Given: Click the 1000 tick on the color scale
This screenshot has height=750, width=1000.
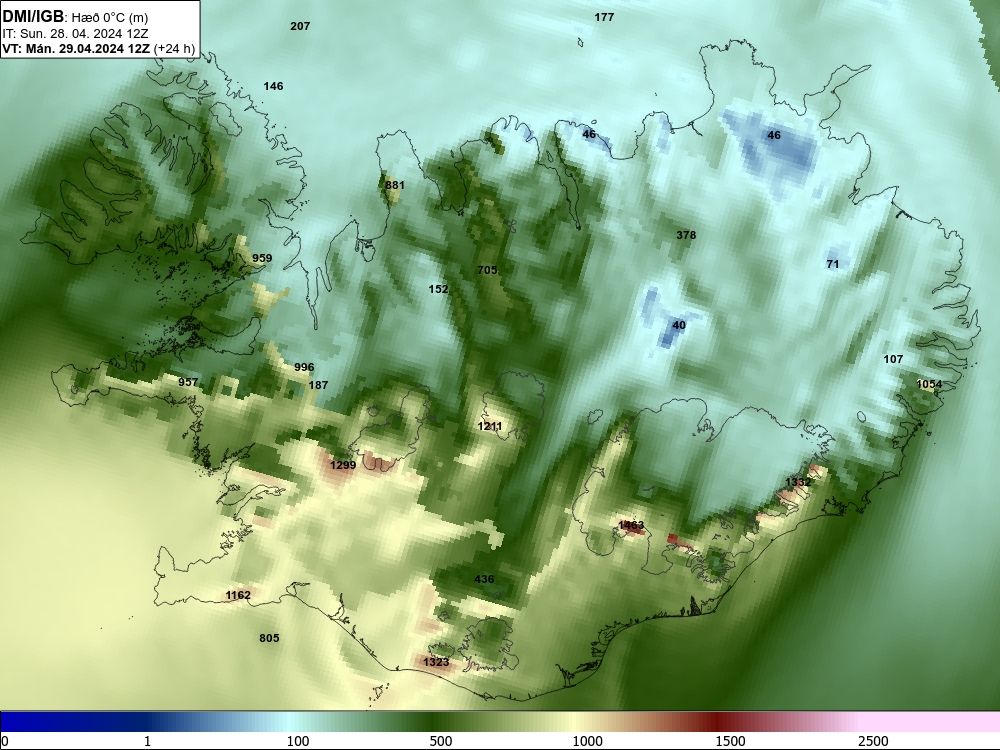Looking at the screenshot, I should [x=587, y=741].
